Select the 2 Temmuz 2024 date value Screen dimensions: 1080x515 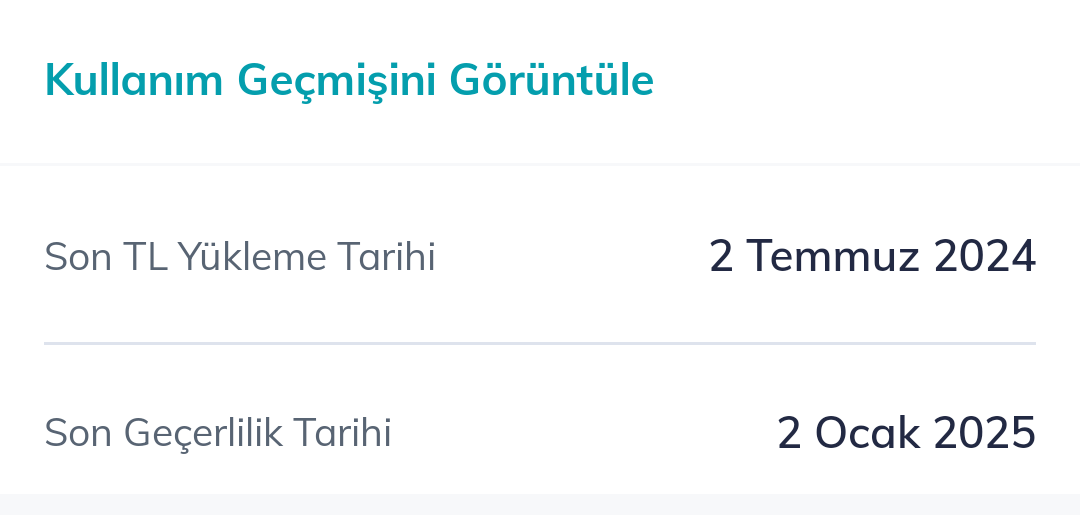872,255
